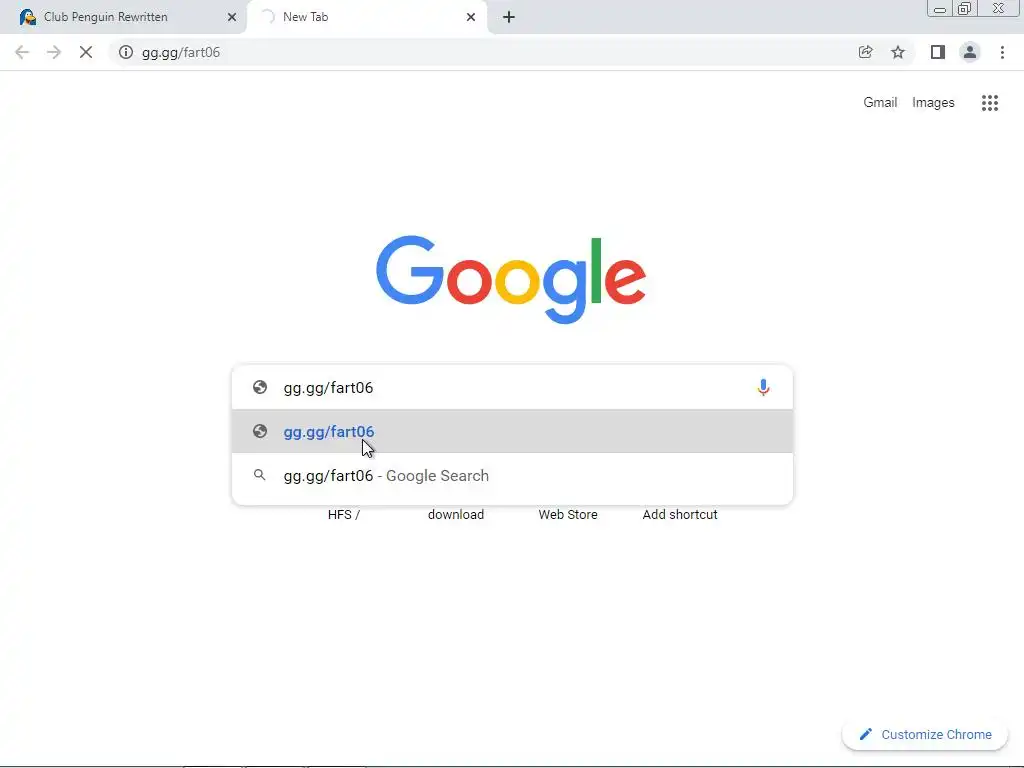
Task: Stop page loading with the X button
Action: [x=86, y=52]
